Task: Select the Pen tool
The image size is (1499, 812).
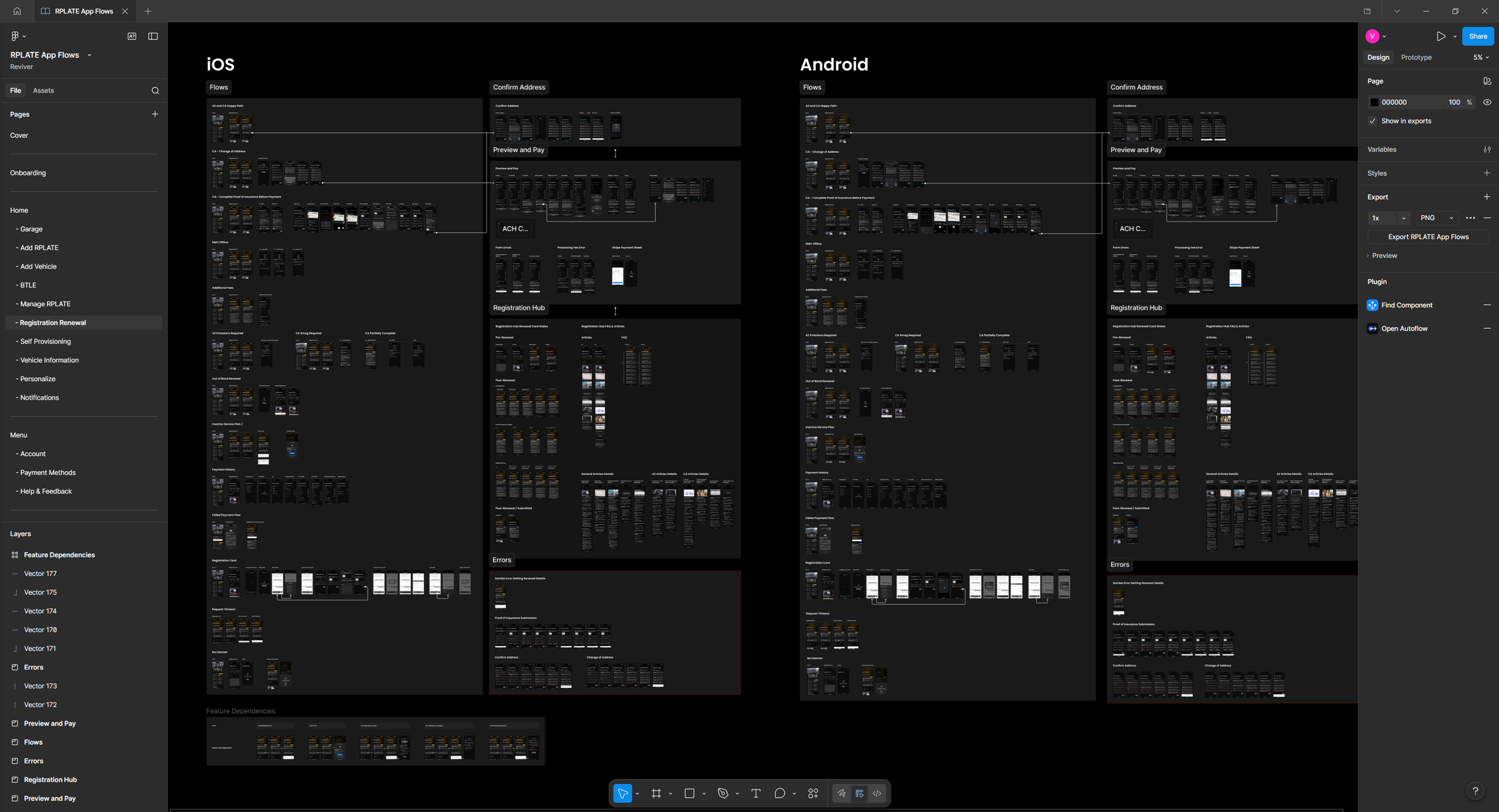Action: 723,793
